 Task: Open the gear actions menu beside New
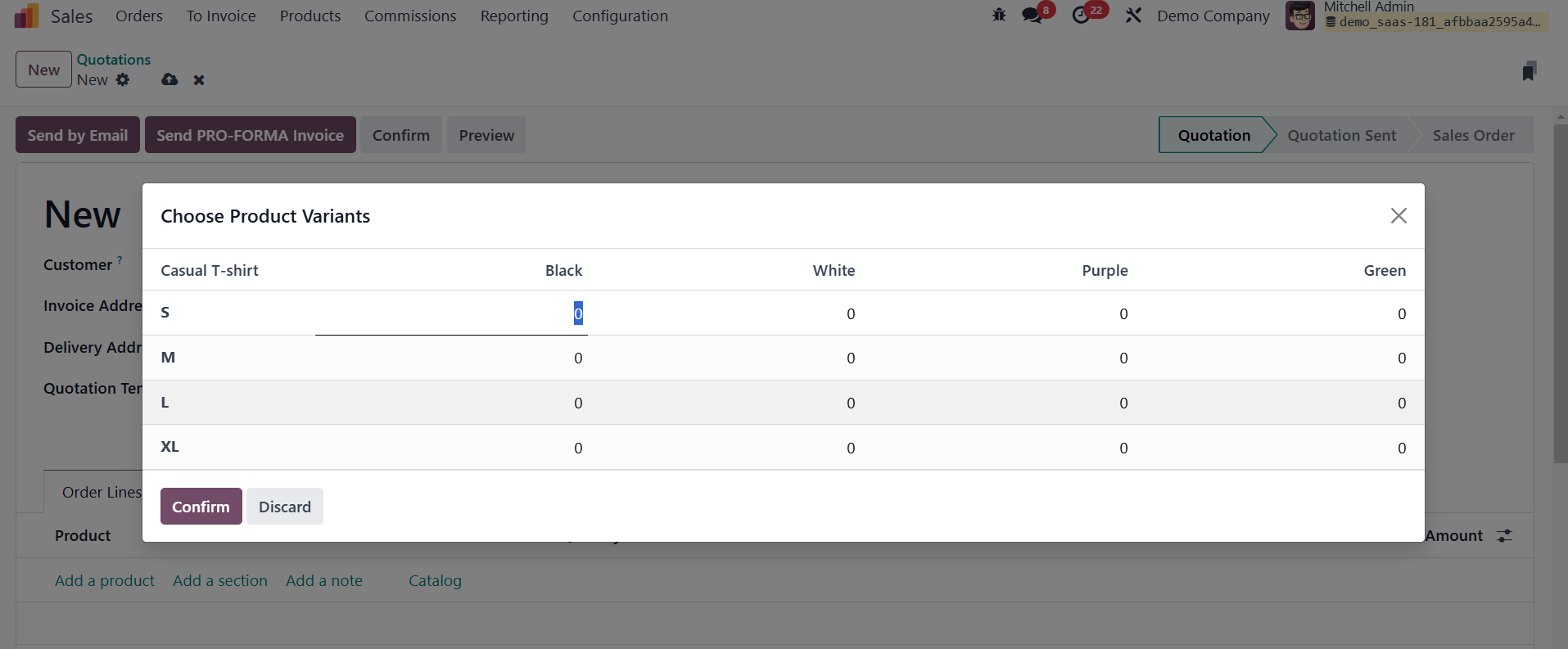[x=123, y=79]
